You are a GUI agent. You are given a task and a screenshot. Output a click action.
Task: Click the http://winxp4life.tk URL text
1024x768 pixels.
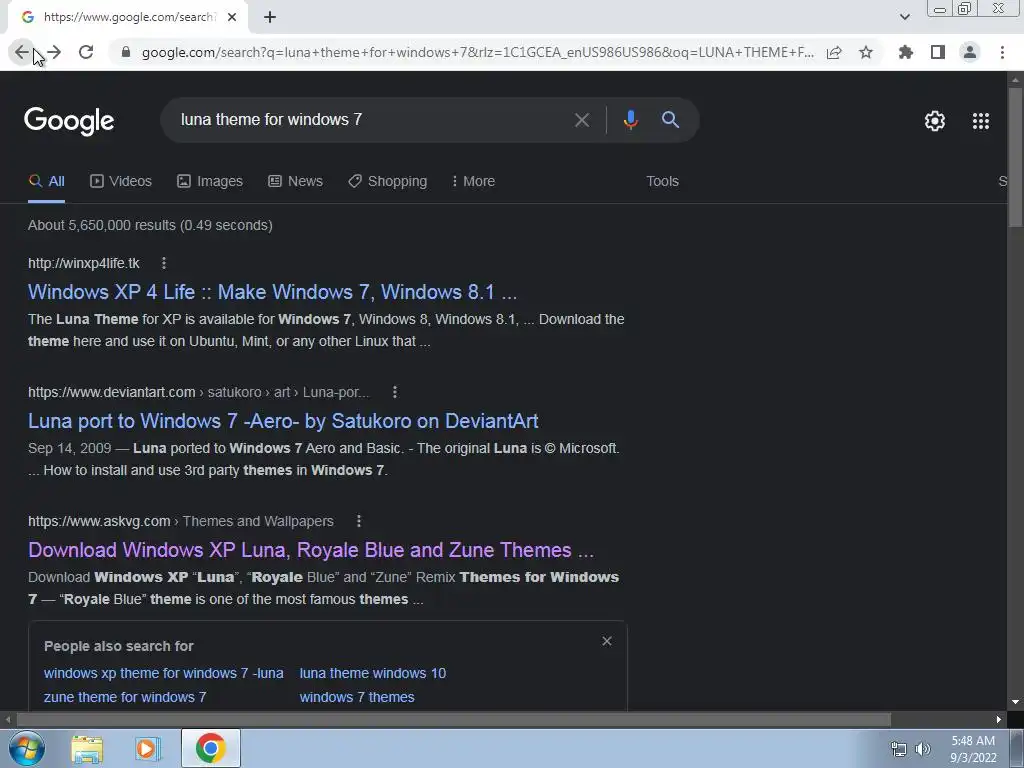(x=84, y=263)
